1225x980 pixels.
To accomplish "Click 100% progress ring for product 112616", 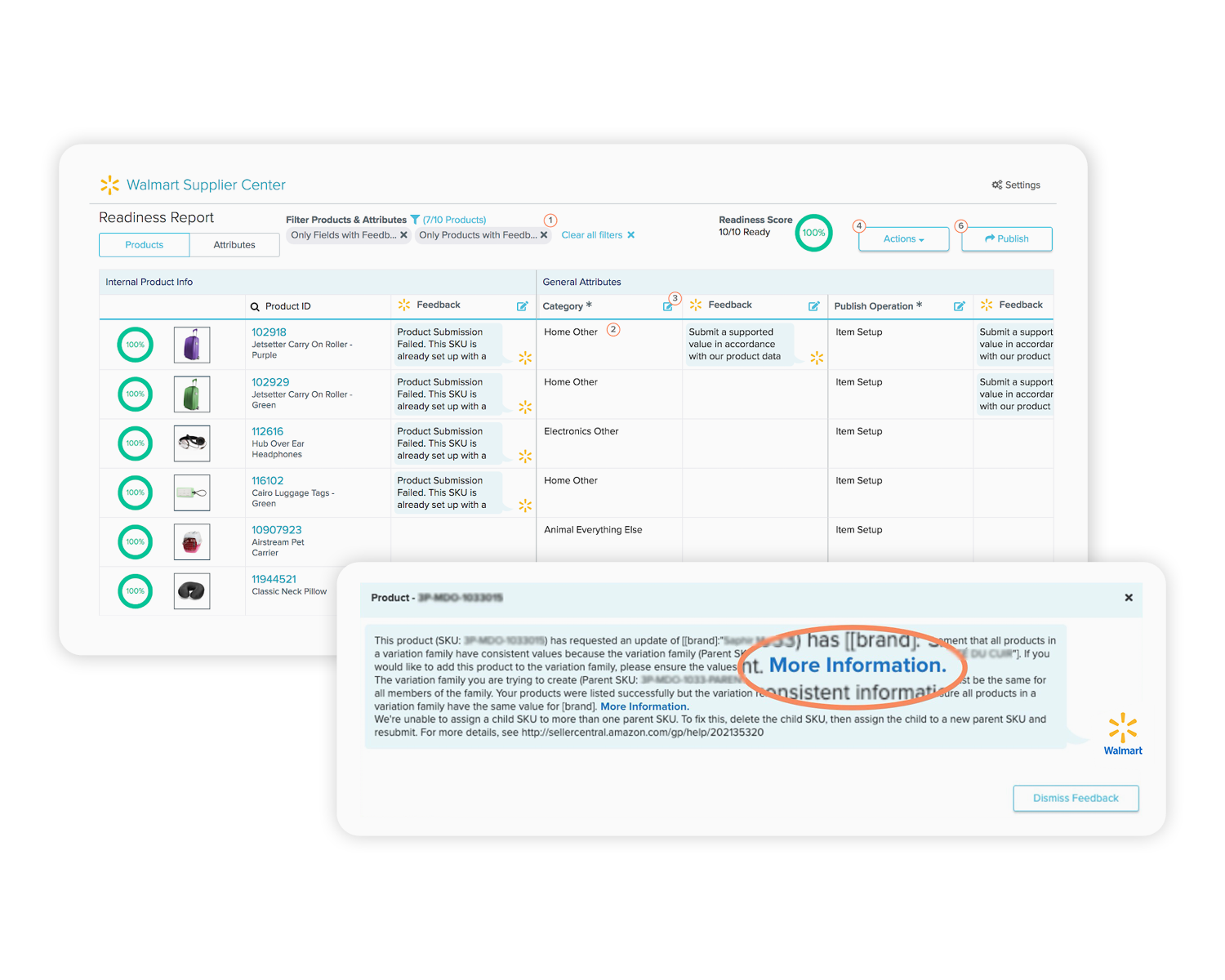I will coord(136,443).
